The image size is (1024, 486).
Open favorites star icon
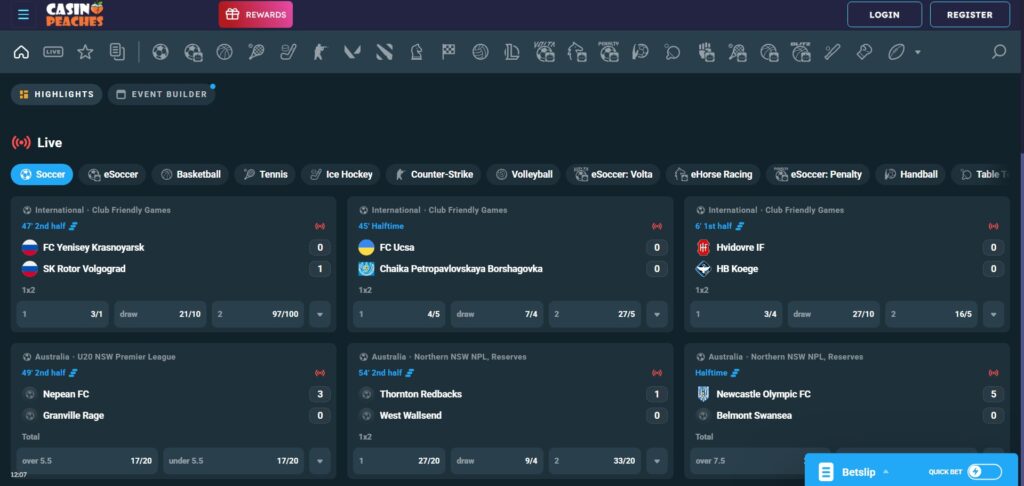85,52
